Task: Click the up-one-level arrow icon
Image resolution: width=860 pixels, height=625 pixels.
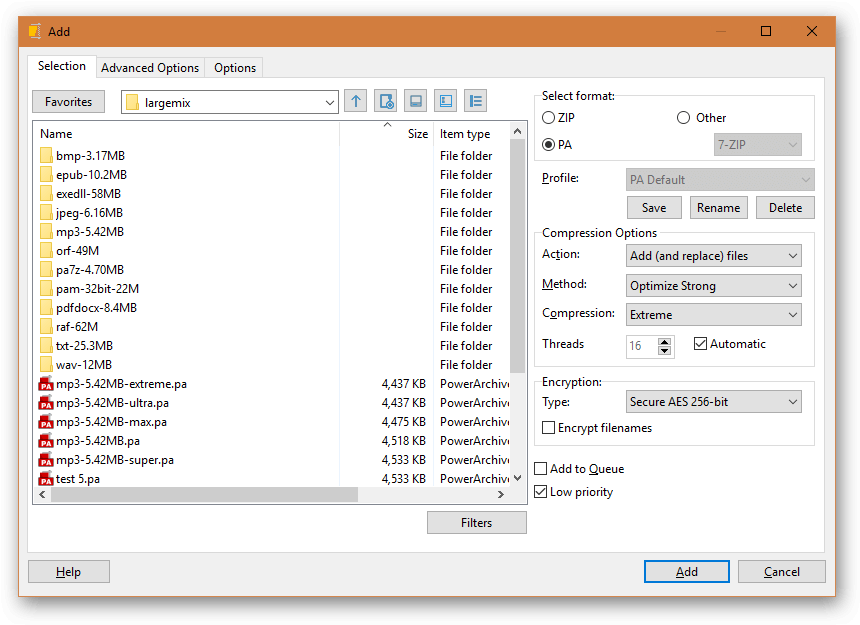Action: [355, 101]
